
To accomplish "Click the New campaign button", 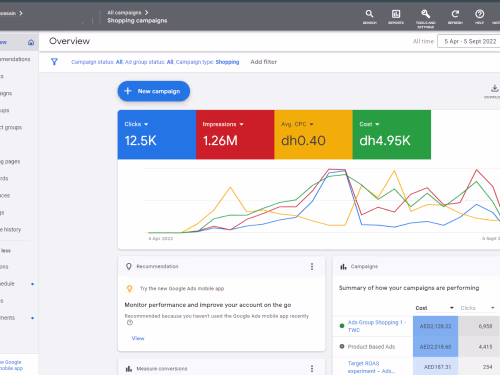I will pyautogui.click(x=154, y=91).
